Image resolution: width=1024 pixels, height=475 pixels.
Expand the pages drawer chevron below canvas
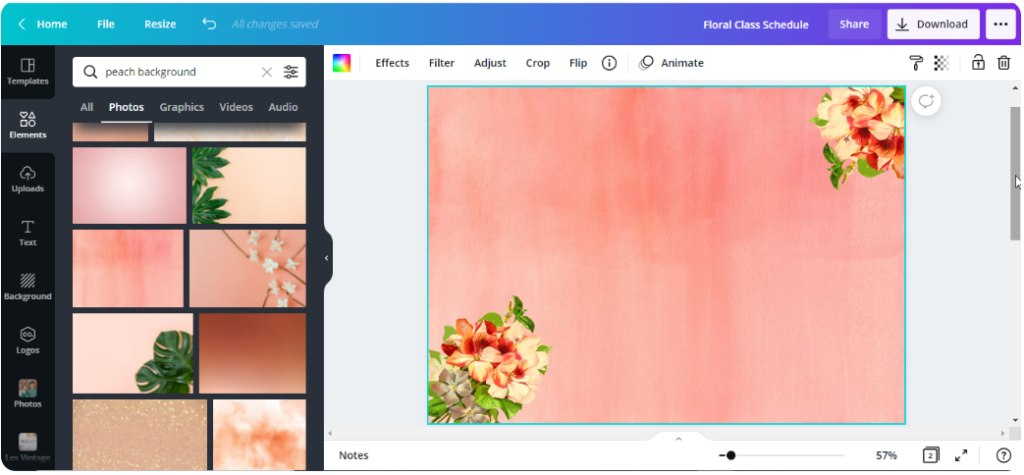[x=678, y=438]
